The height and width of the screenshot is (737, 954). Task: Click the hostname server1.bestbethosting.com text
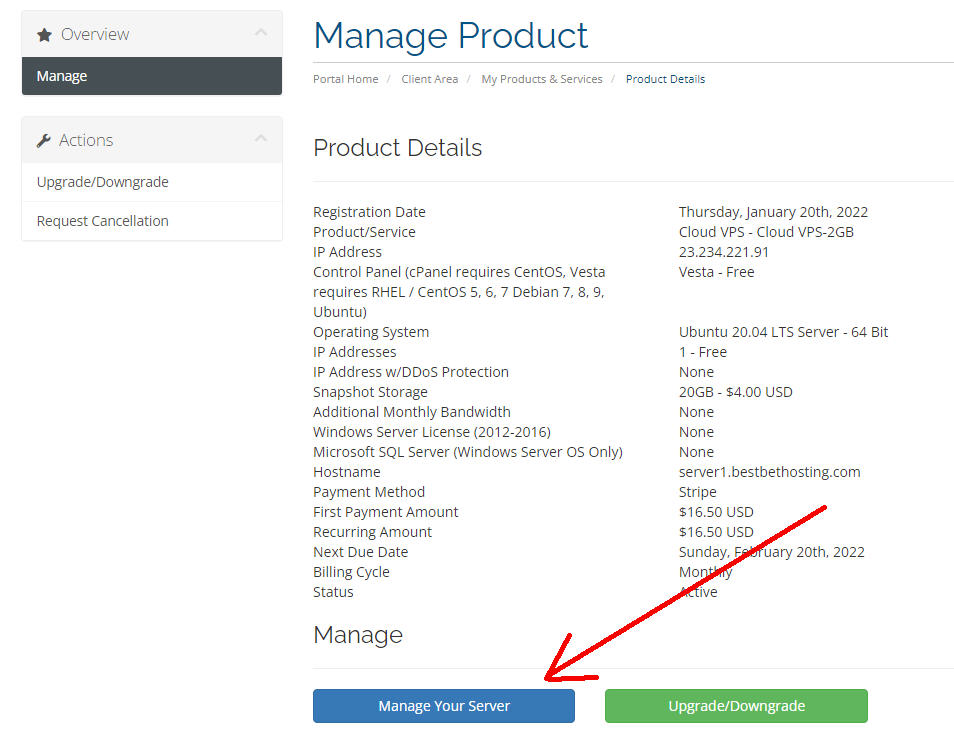769,472
